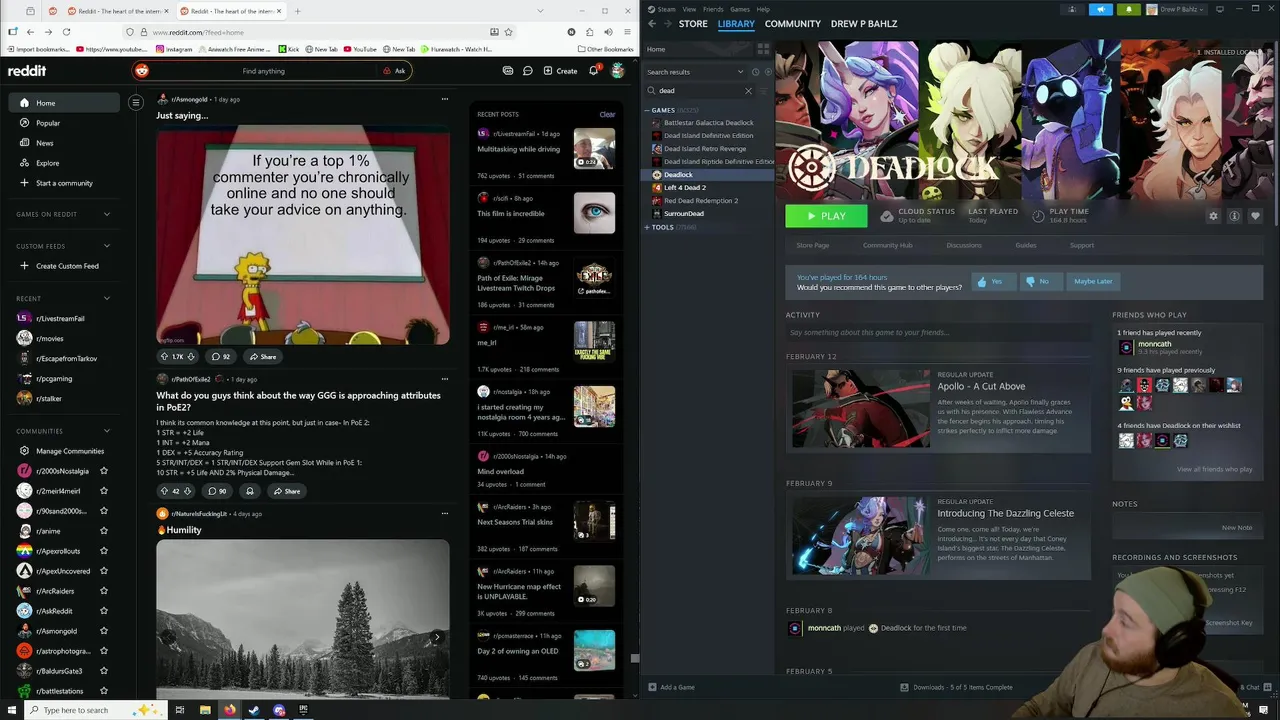This screenshot has height=720, width=1280.
Task: Clear Steam library search text
Action: (748, 91)
